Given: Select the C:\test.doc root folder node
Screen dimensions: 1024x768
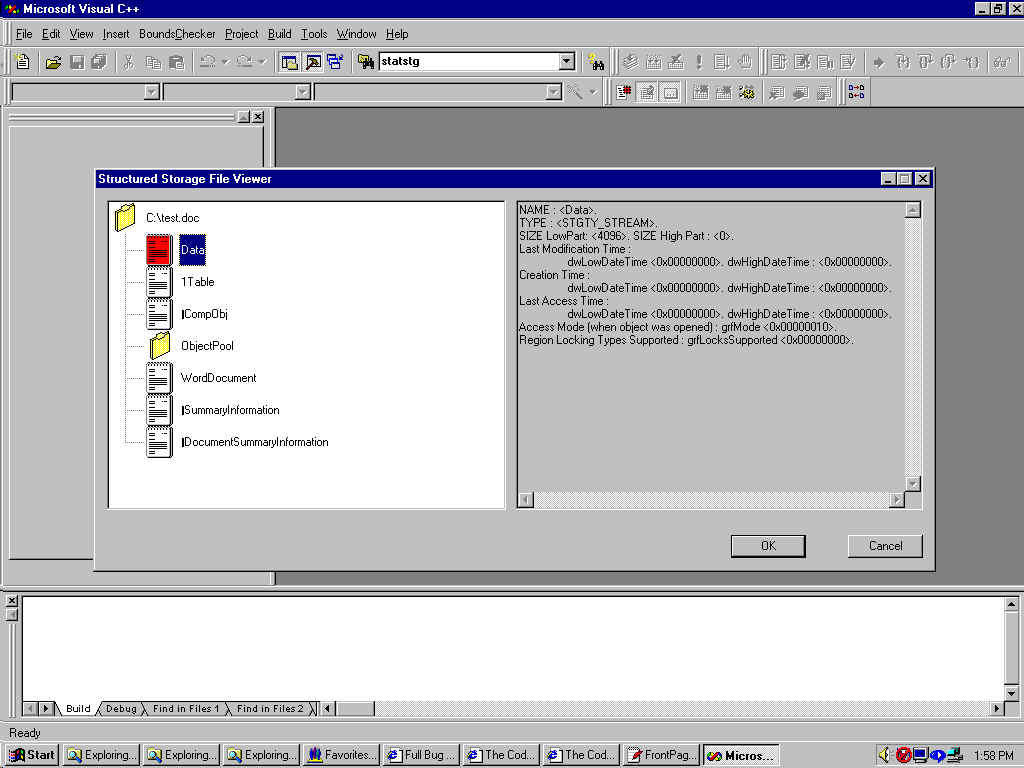Looking at the screenshot, I should point(172,218).
